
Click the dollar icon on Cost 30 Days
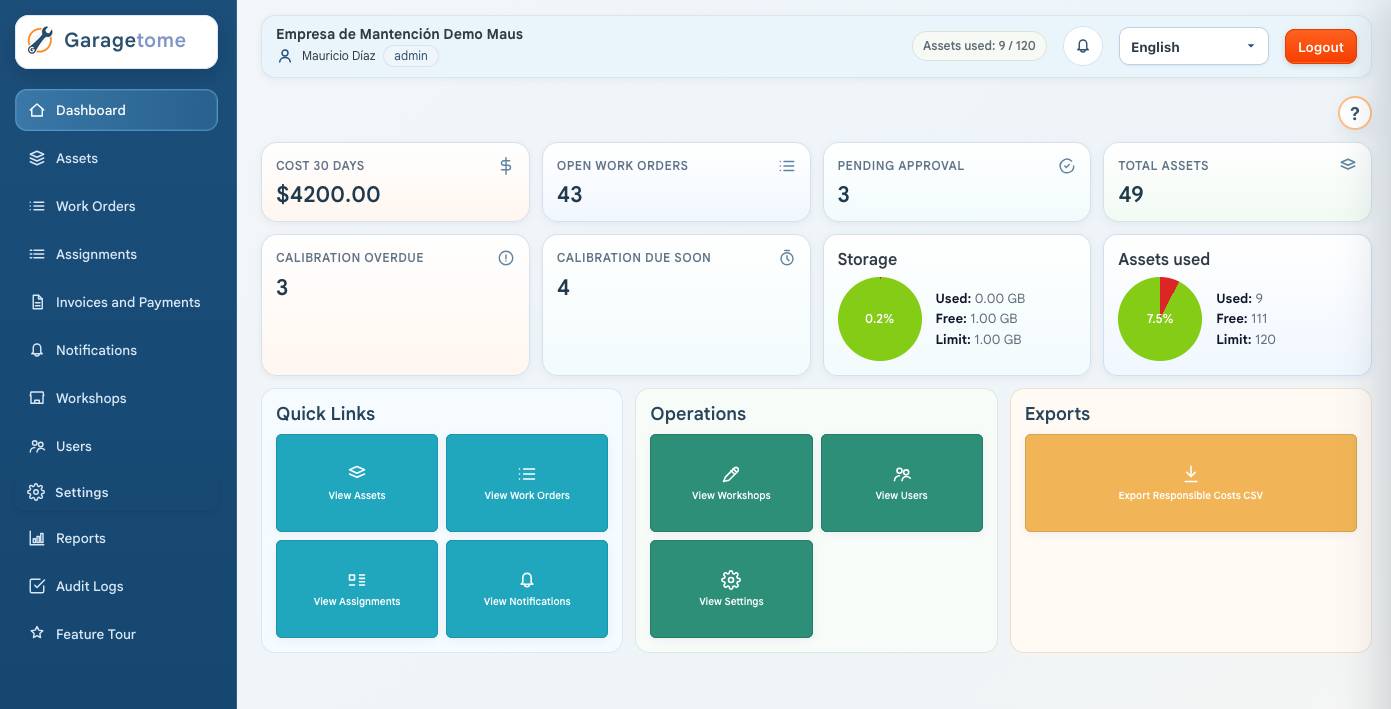pos(506,166)
